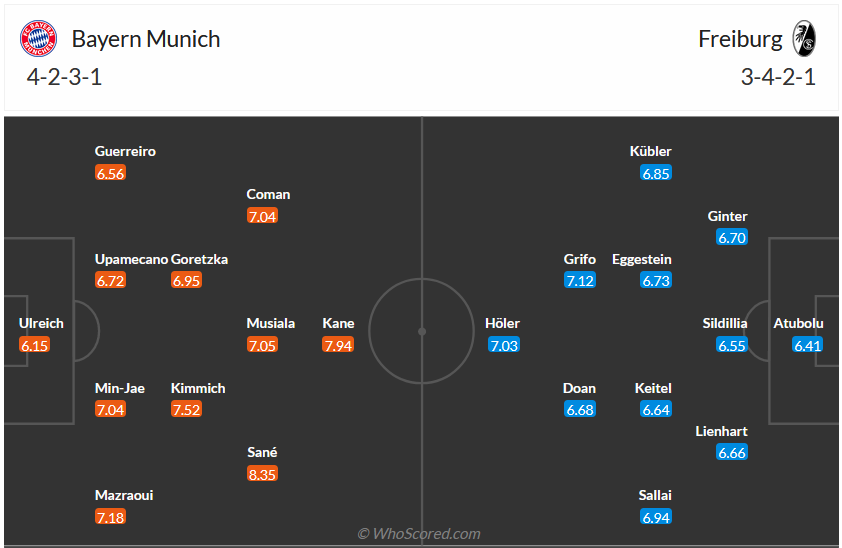Select Sallai's 6.94 rating badge
Viewport: 842px width, 548px height.
(656, 517)
